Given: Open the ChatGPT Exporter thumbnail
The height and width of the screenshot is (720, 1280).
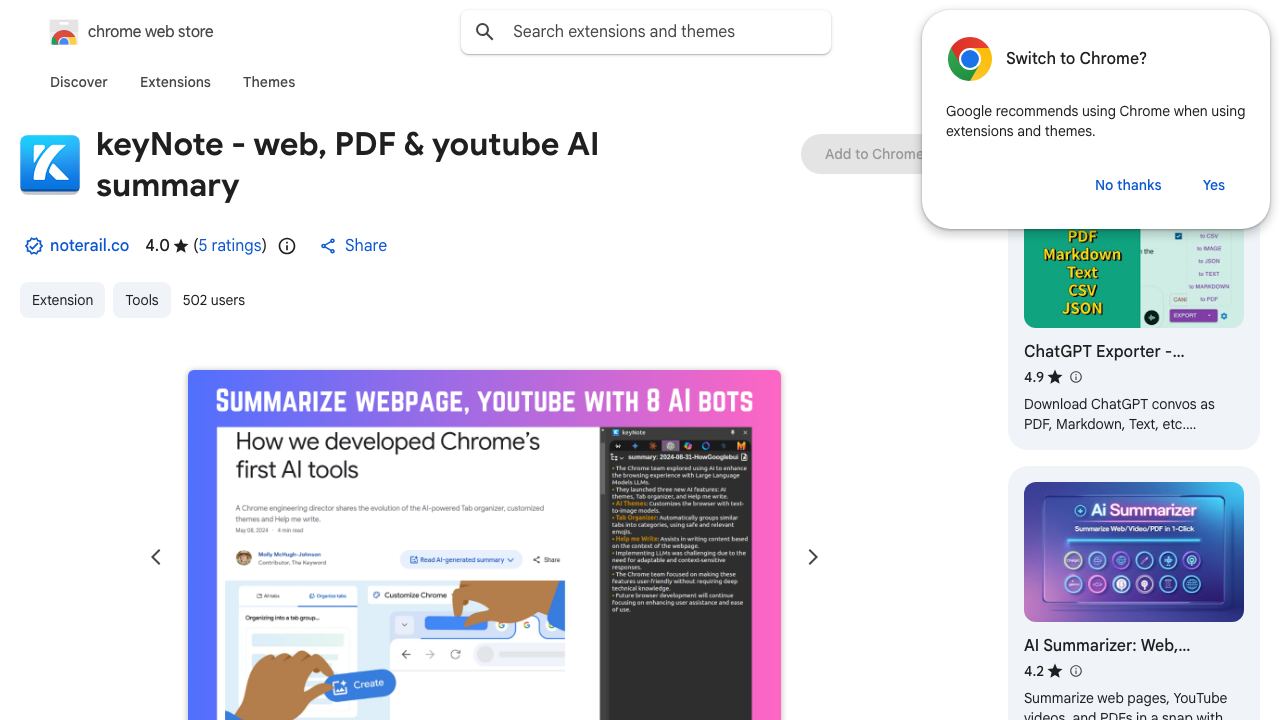Looking at the screenshot, I should point(1134,279).
